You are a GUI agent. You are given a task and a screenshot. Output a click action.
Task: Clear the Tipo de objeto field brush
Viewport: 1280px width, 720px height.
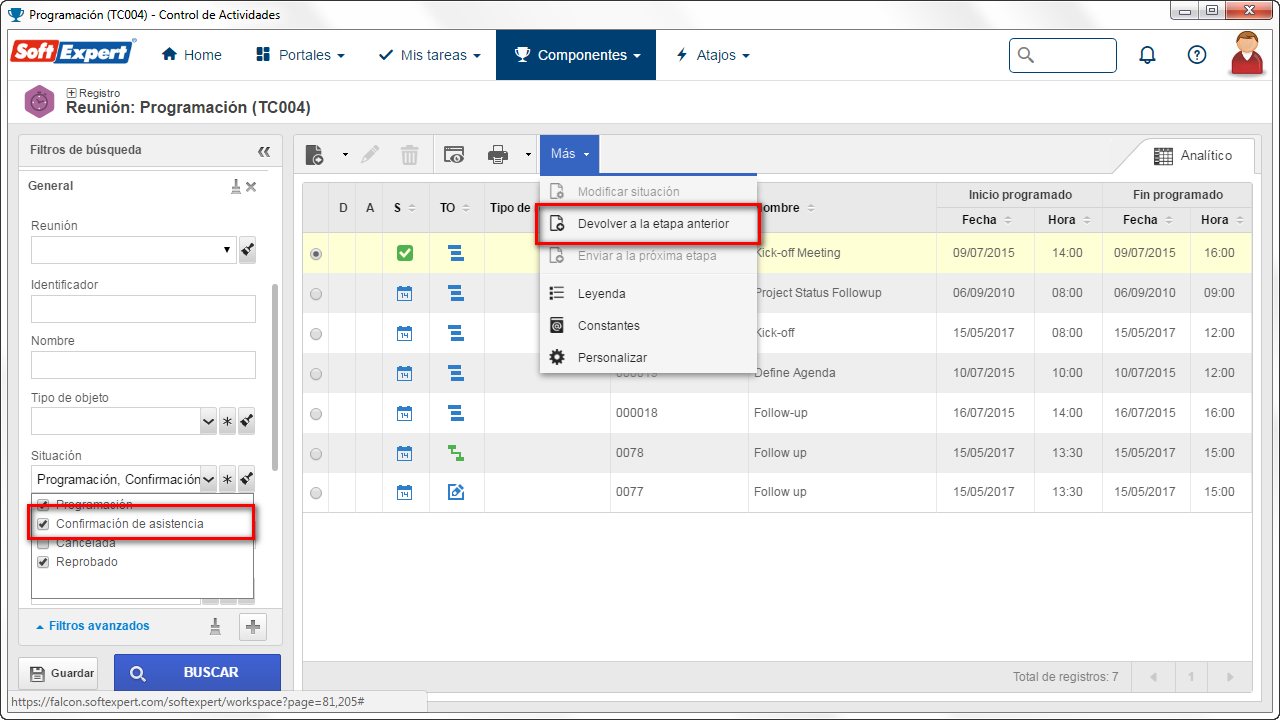coord(247,422)
